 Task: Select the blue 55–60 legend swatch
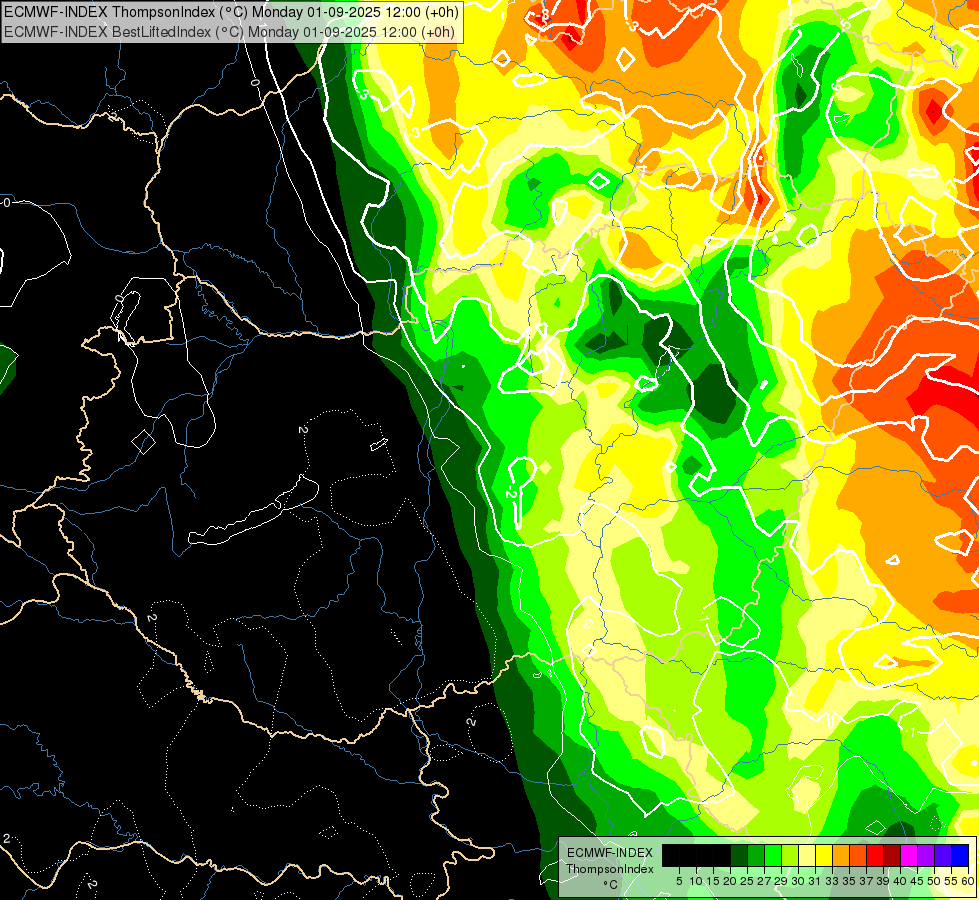tap(960, 855)
